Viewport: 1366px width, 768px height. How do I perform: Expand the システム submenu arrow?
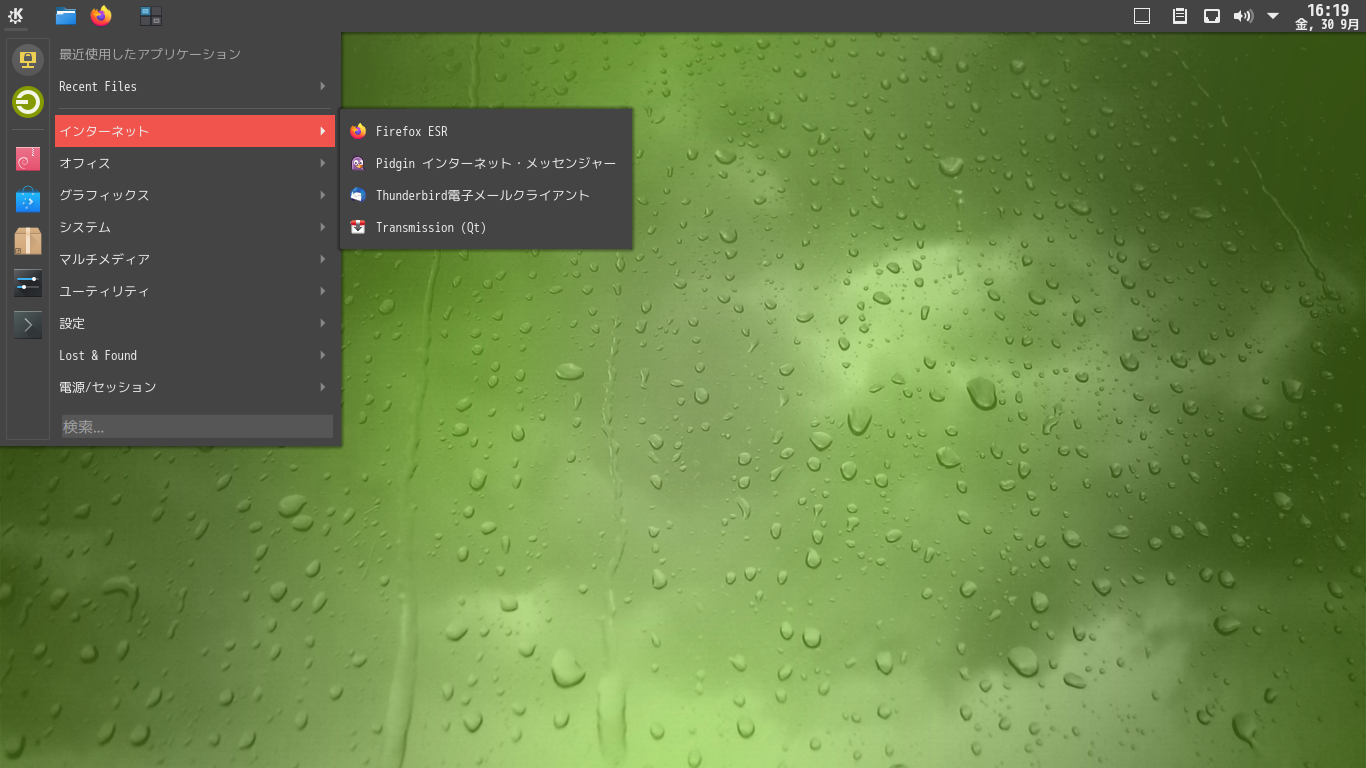click(x=322, y=227)
